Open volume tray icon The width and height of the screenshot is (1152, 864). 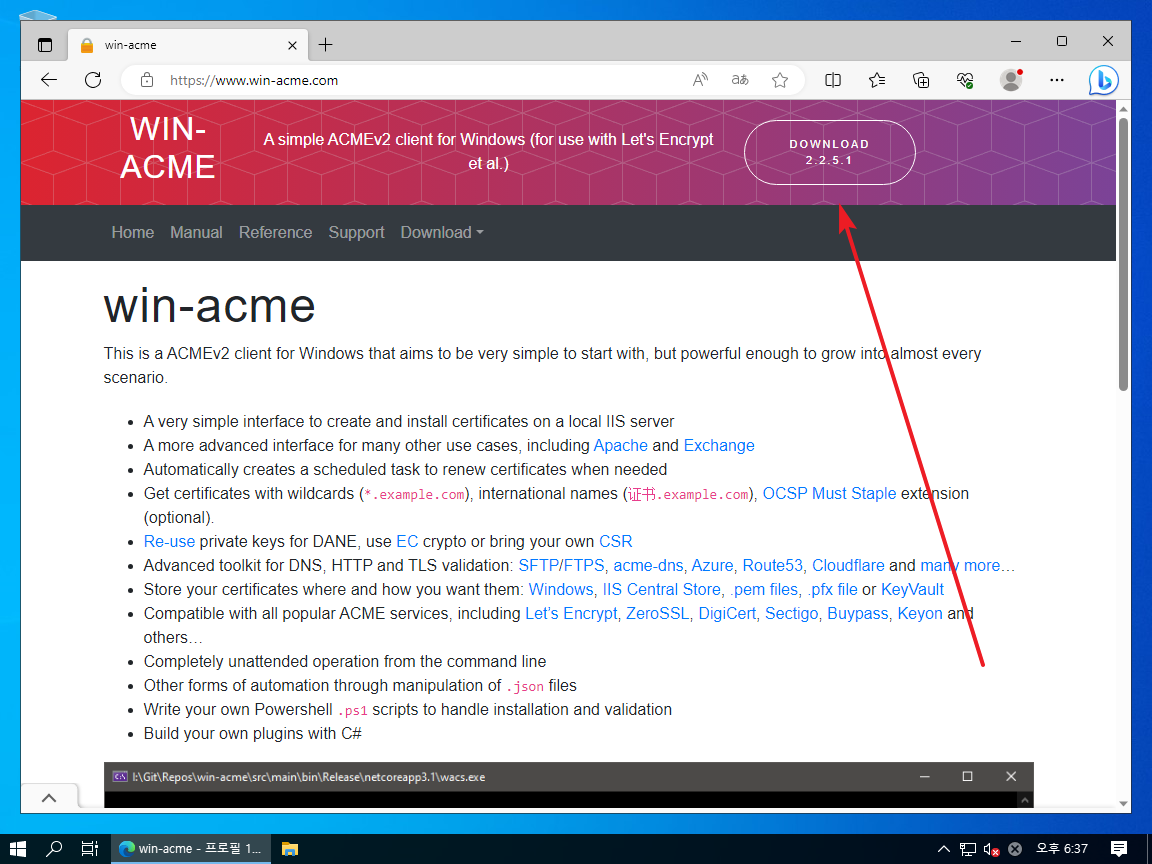[991, 849]
